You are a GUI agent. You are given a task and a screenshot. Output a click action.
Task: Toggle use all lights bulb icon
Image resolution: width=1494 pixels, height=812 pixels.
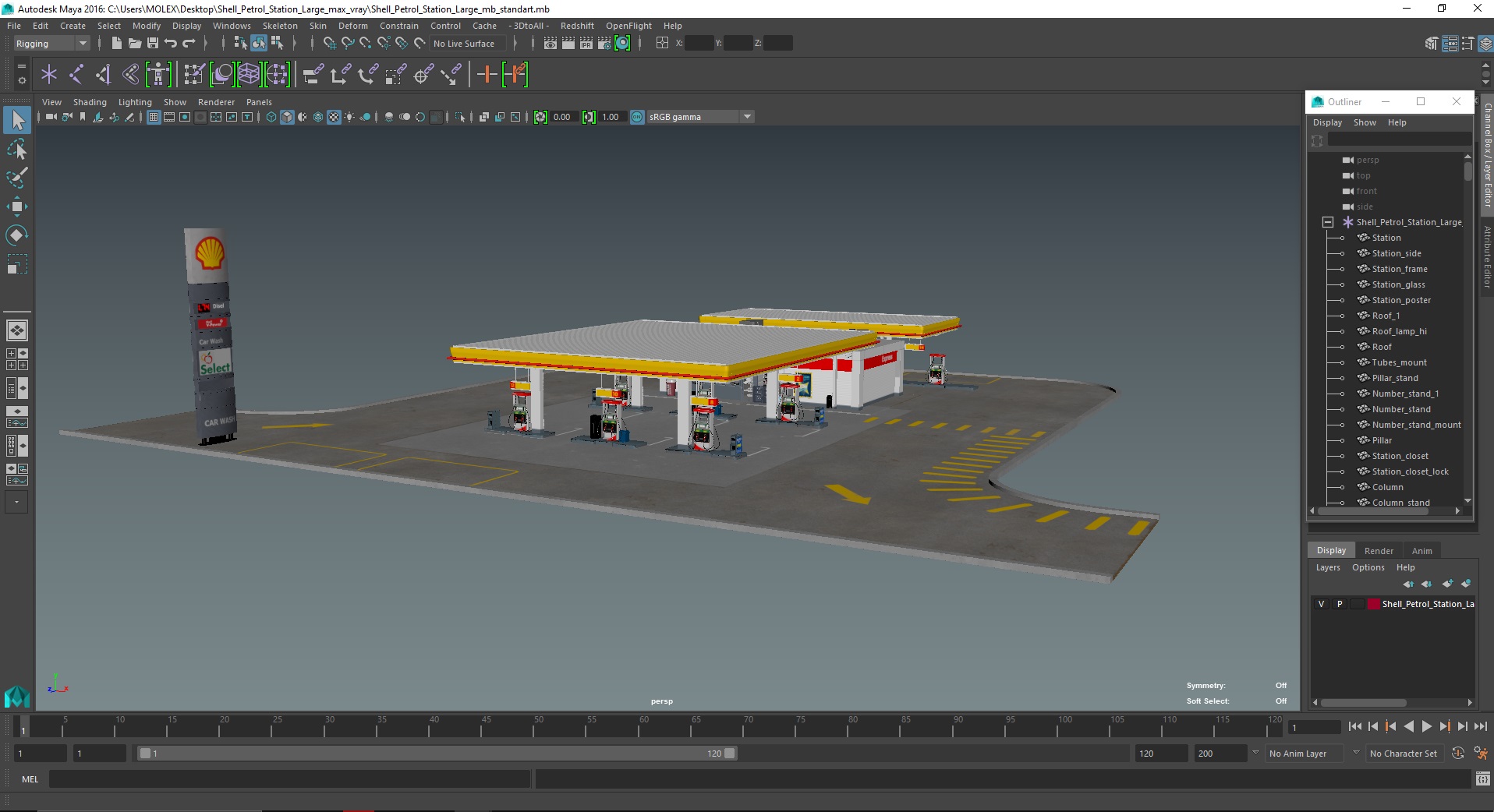point(349,117)
